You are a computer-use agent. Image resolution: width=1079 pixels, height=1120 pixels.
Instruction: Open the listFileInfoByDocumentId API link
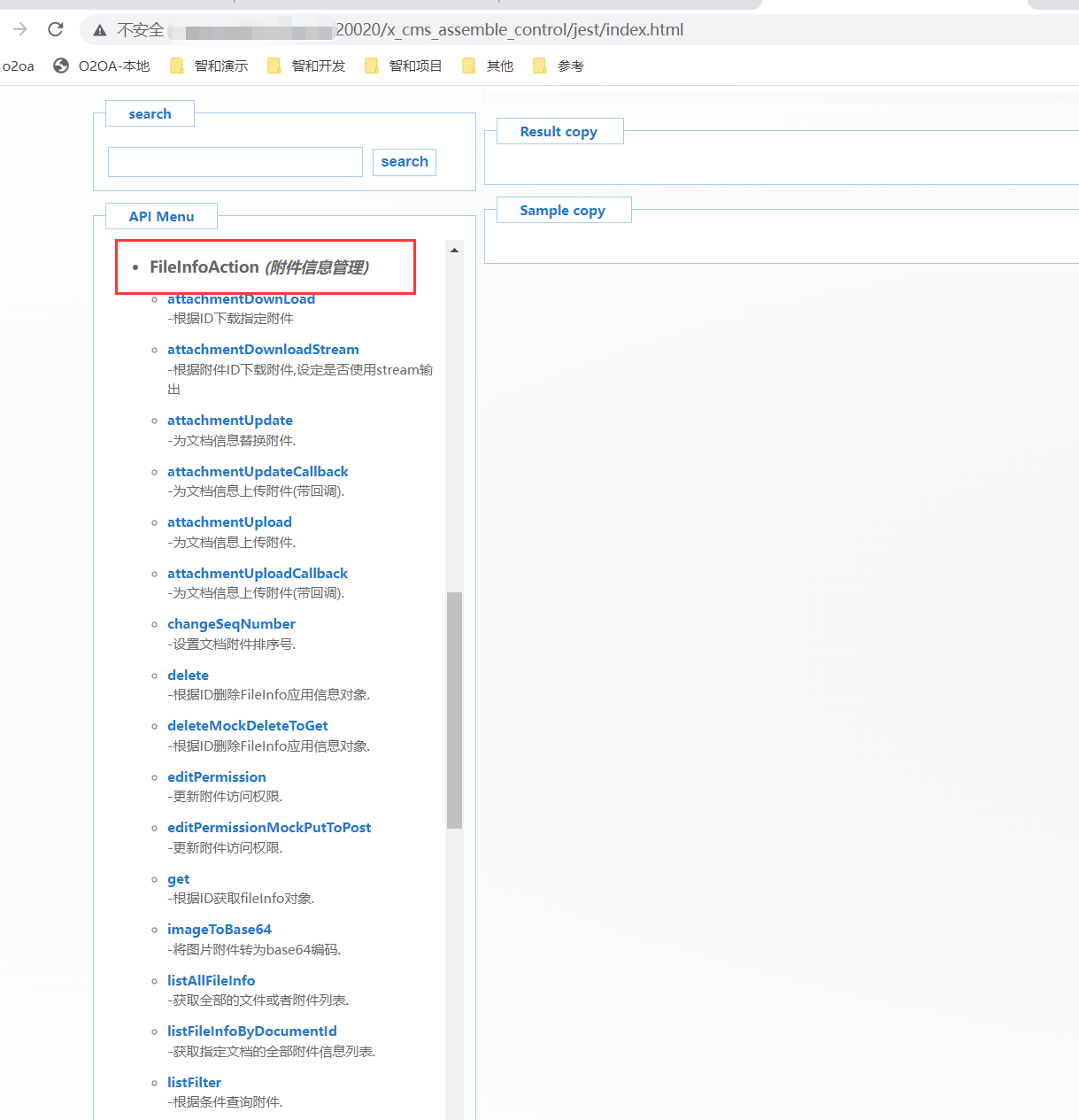coord(251,1031)
